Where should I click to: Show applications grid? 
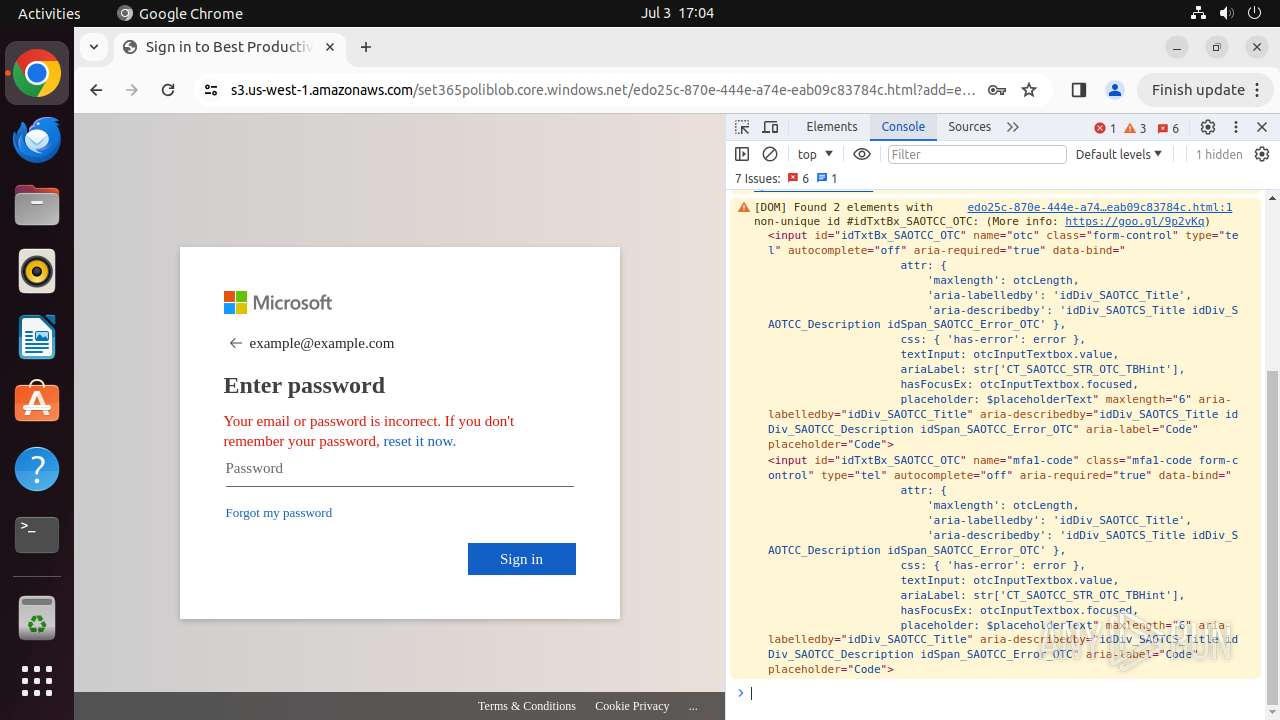click(37, 681)
